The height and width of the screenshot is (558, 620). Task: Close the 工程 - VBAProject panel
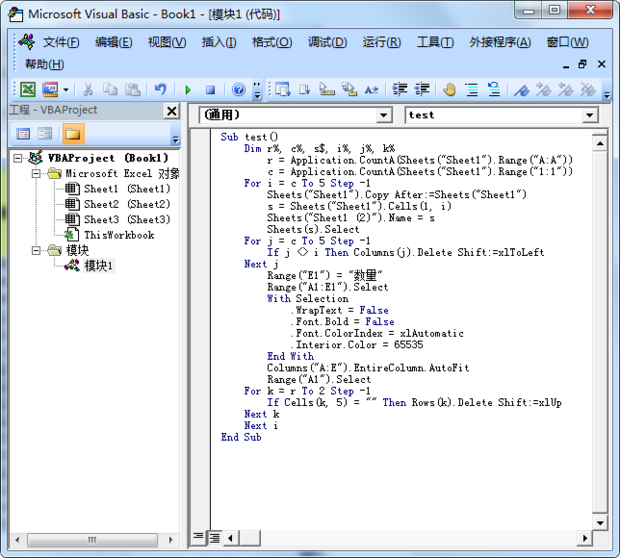[172, 111]
